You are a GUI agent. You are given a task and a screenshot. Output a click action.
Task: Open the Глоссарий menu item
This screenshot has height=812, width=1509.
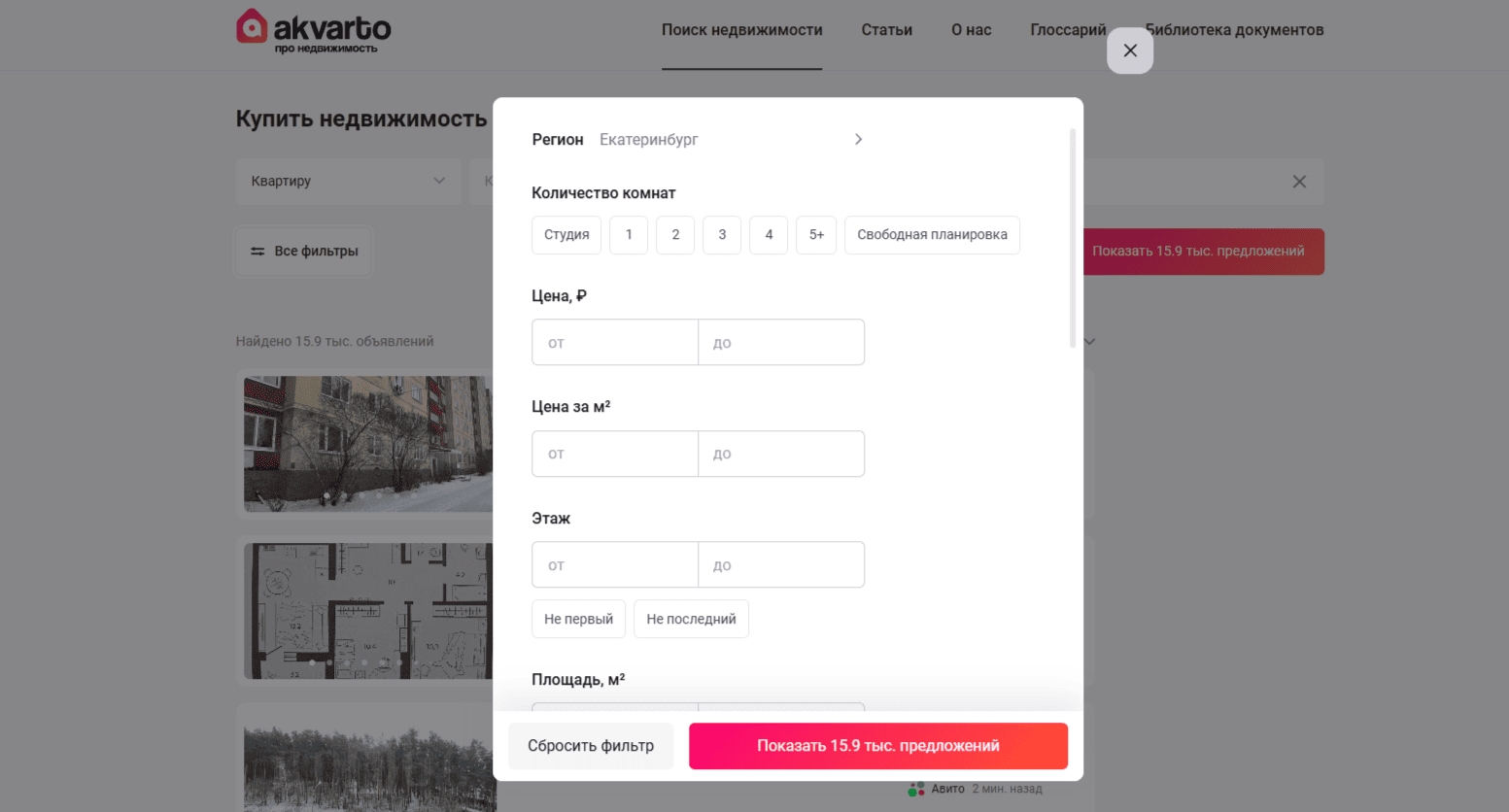point(1068,30)
